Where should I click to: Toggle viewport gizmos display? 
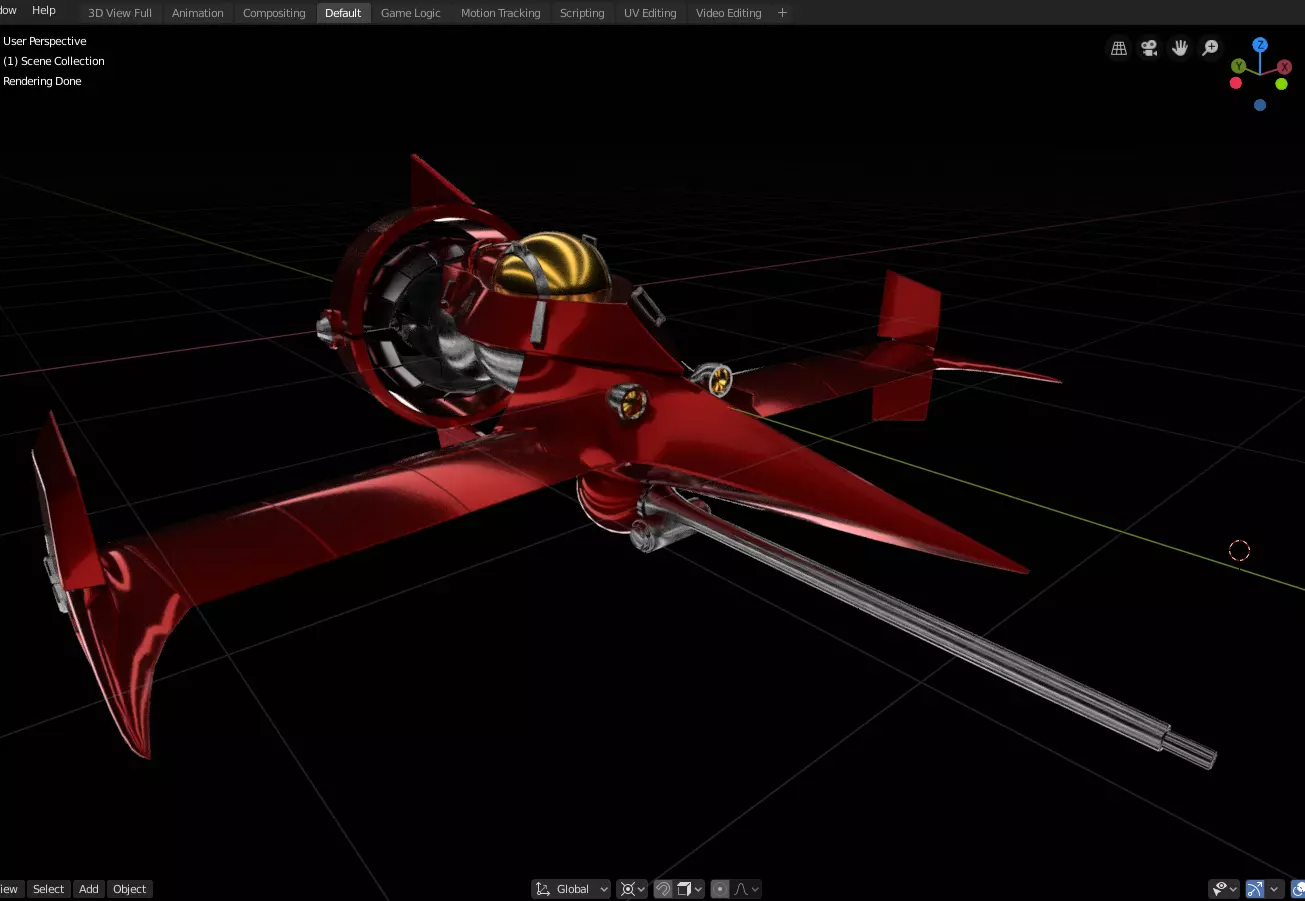1255,889
